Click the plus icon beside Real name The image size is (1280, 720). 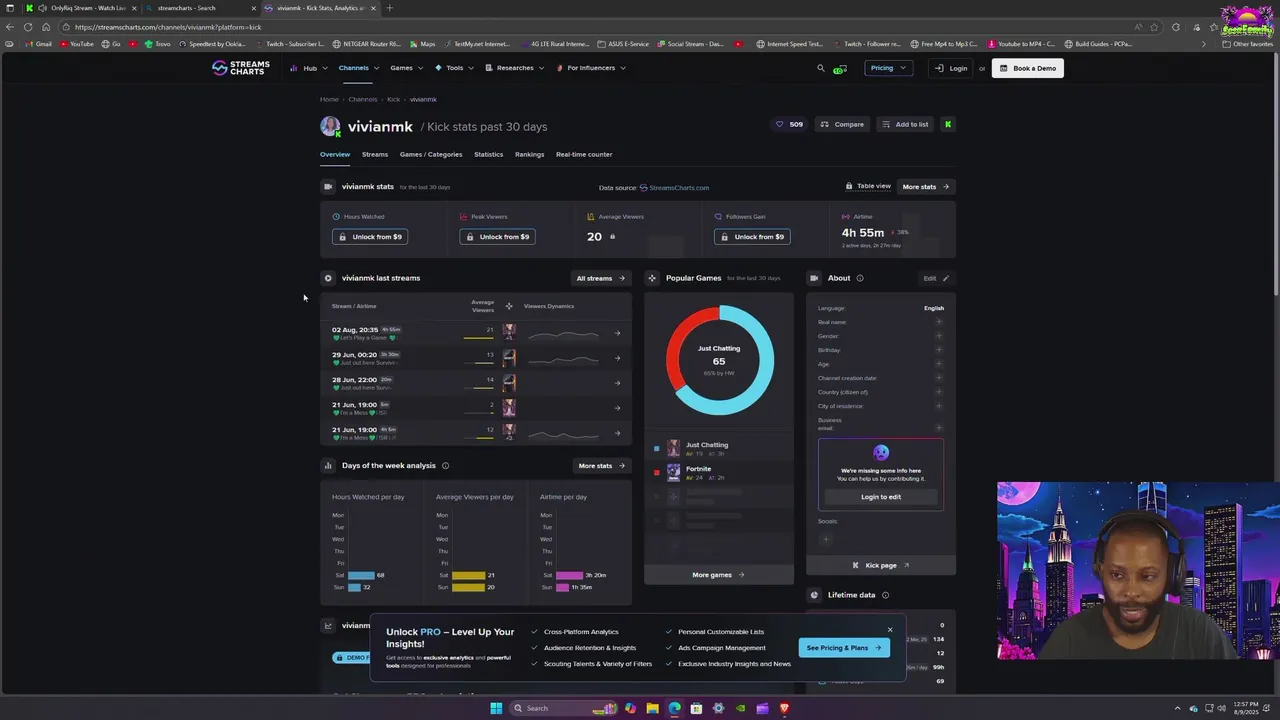939,322
